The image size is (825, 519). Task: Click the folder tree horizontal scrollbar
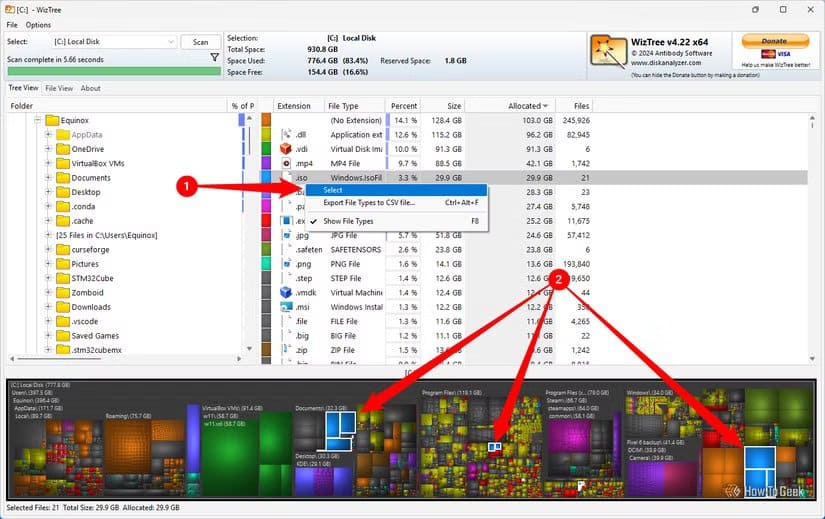(125, 358)
